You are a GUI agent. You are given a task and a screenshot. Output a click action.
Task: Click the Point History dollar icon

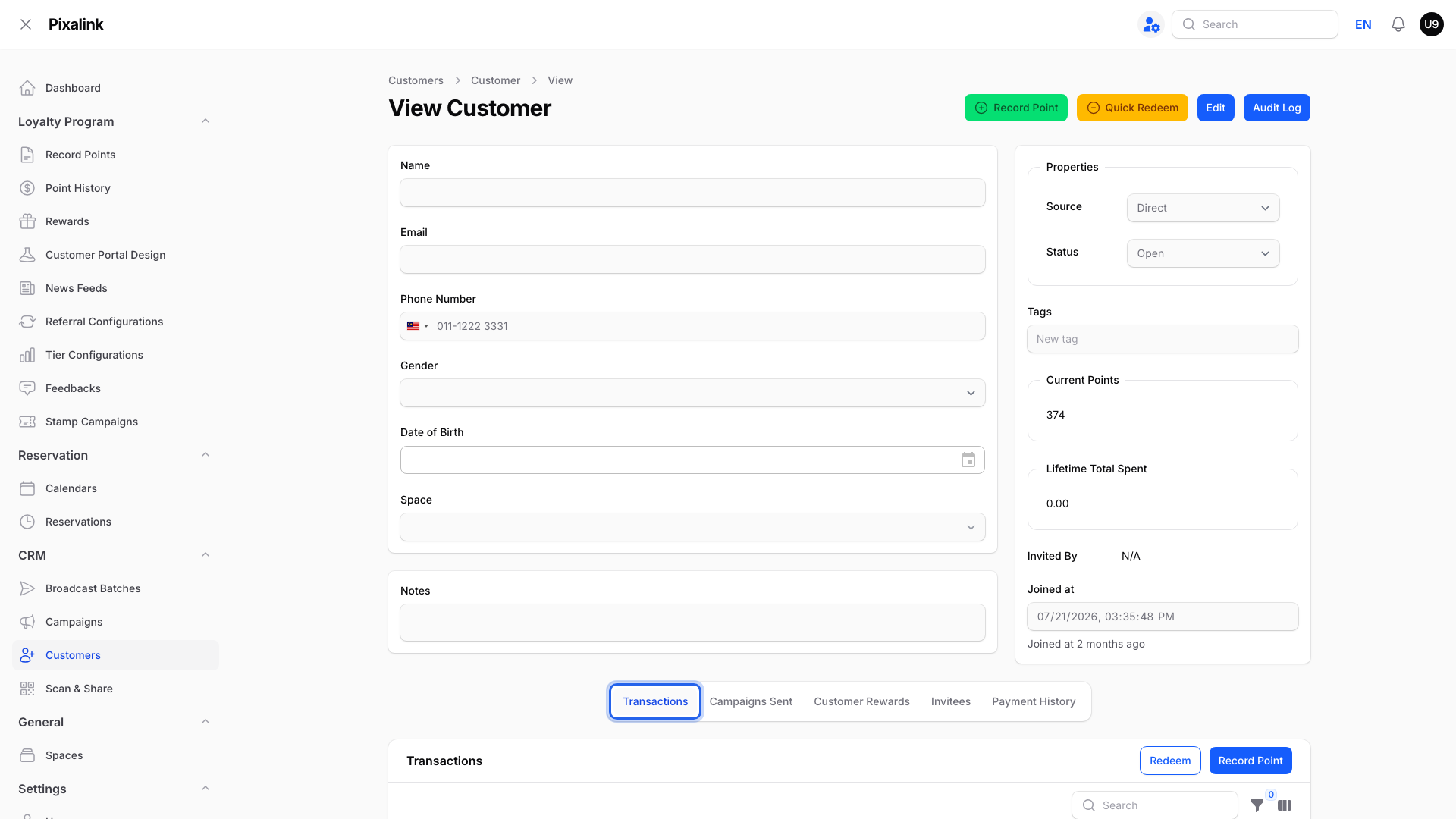pyautogui.click(x=27, y=188)
